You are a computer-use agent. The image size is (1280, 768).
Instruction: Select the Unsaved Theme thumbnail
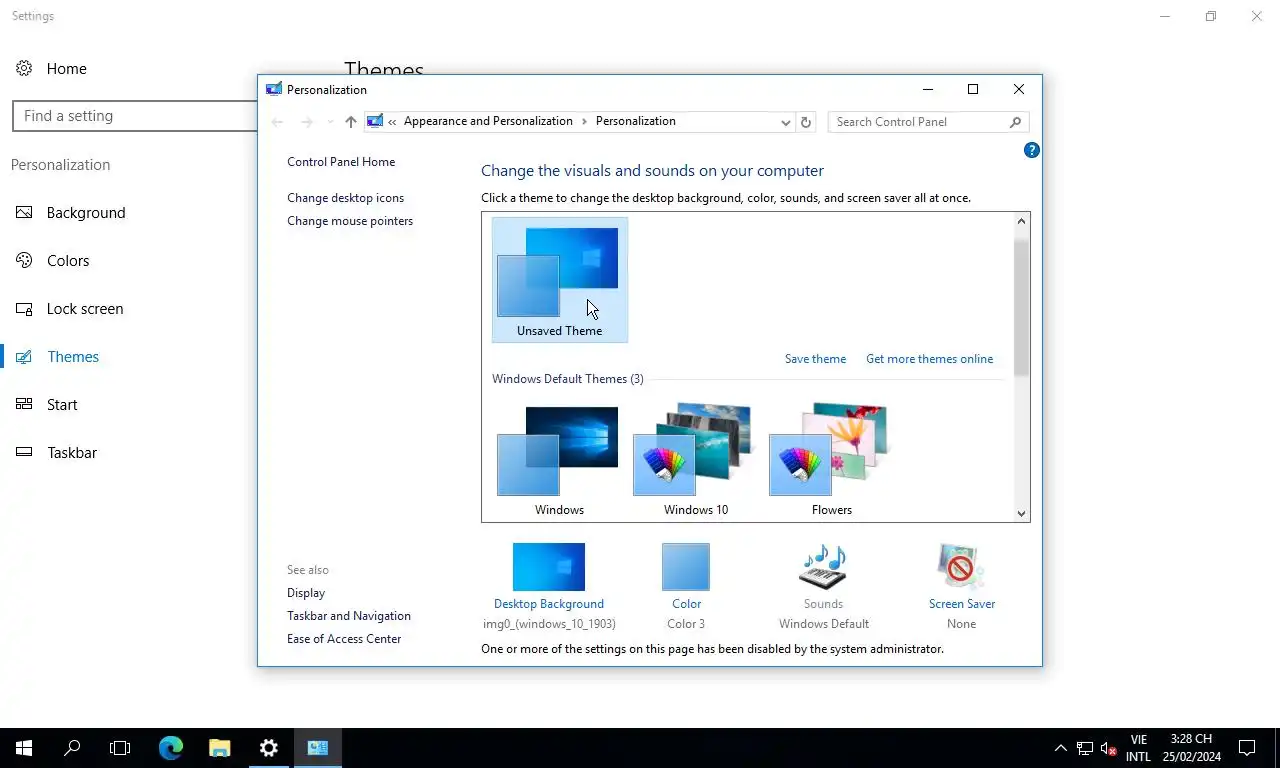[x=560, y=280]
